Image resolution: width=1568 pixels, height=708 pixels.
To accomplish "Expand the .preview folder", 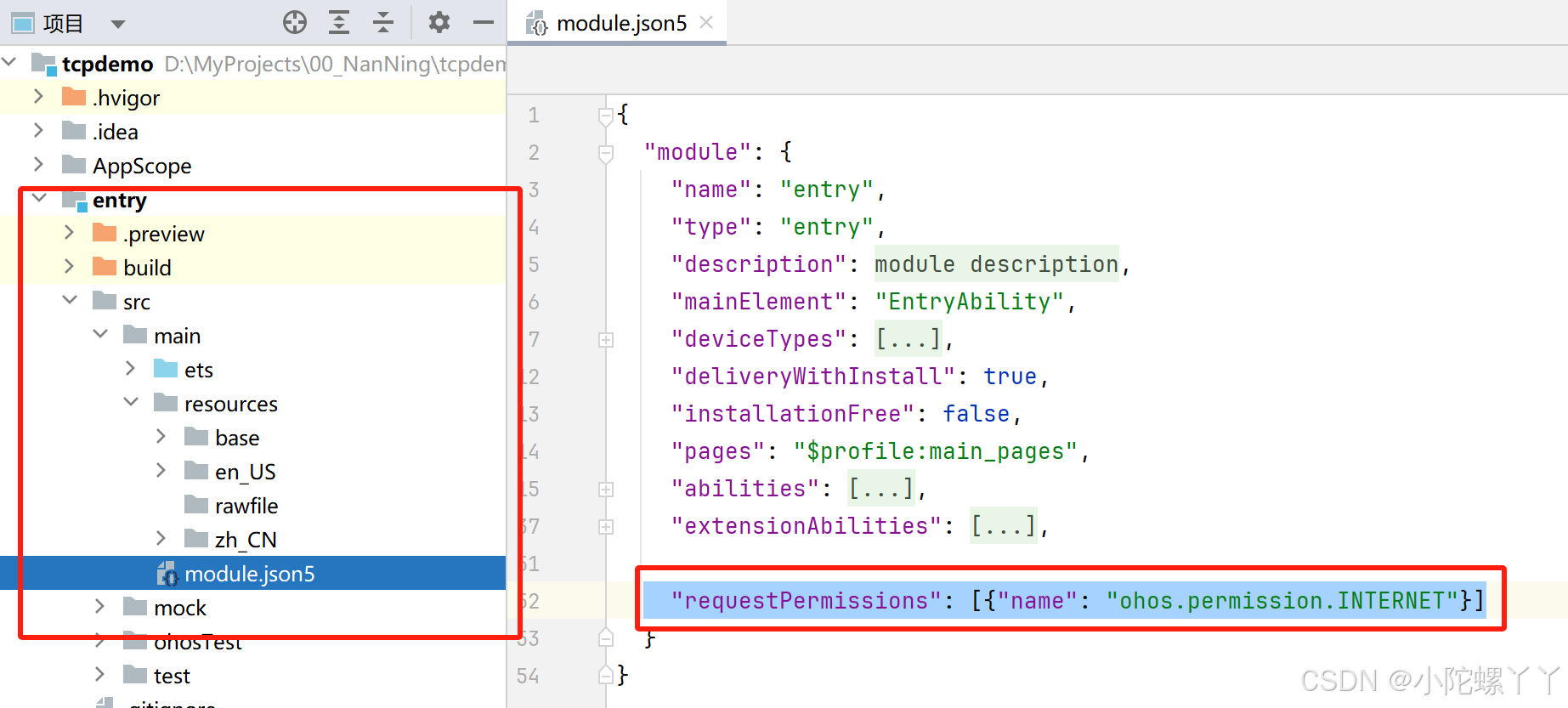I will pyautogui.click(x=69, y=232).
